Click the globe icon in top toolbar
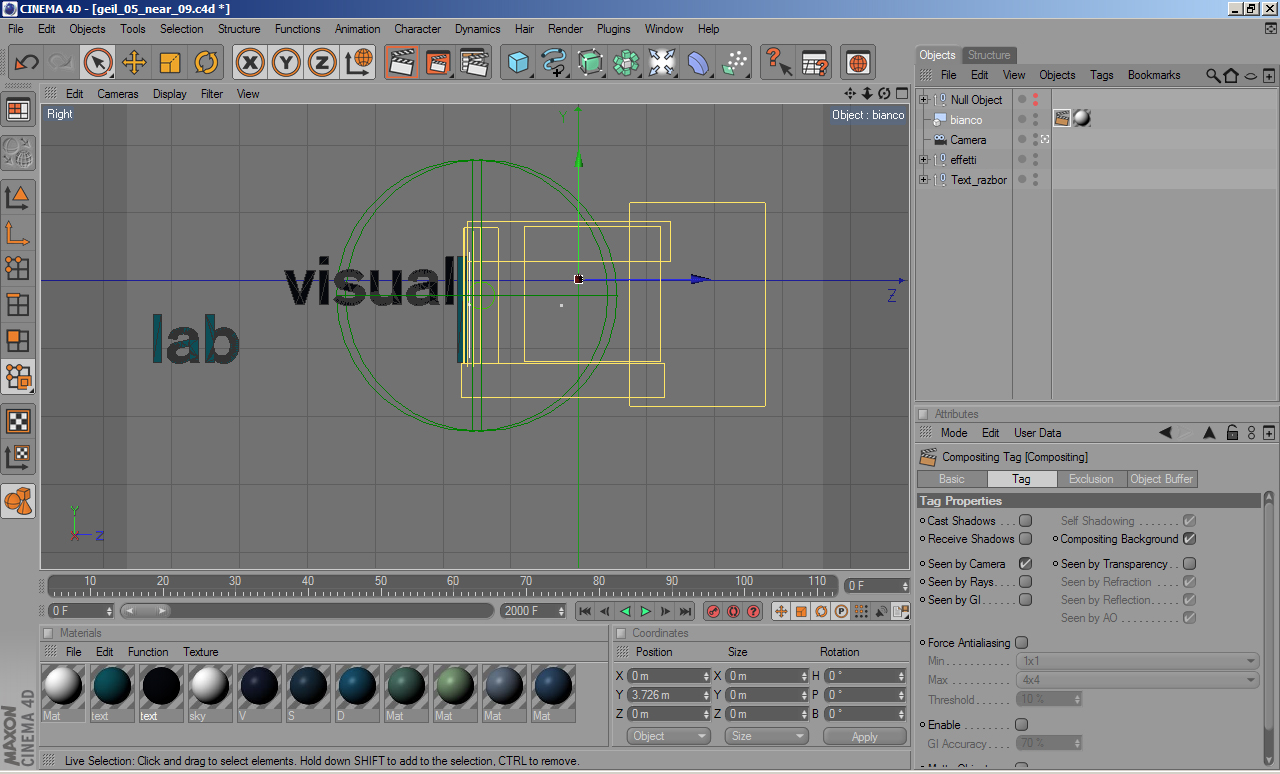 coord(858,63)
